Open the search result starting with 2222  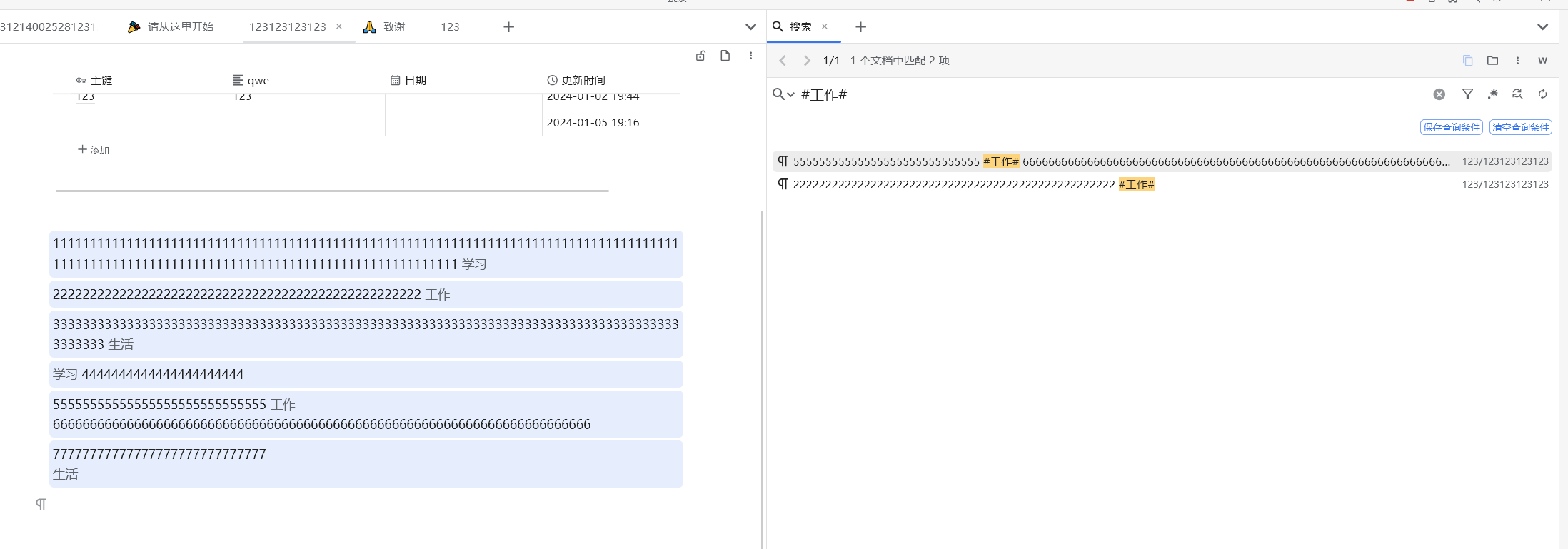1162,184
